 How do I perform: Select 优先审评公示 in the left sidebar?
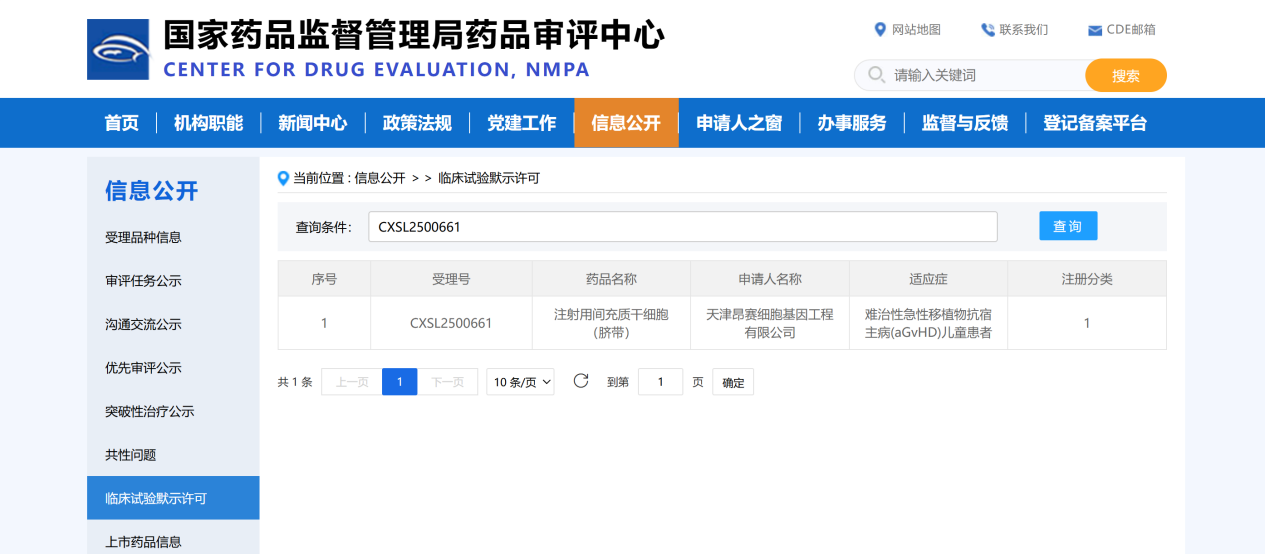point(143,368)
